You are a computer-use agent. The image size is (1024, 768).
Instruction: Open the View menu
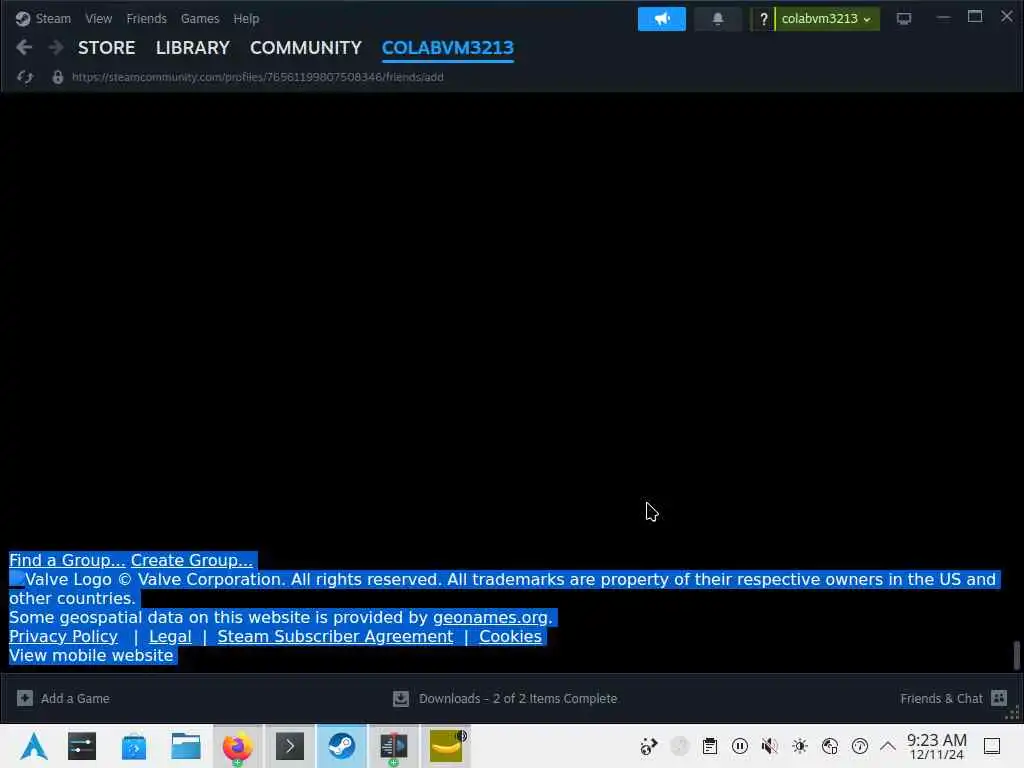pyautogui.click(x=98, y=18)
